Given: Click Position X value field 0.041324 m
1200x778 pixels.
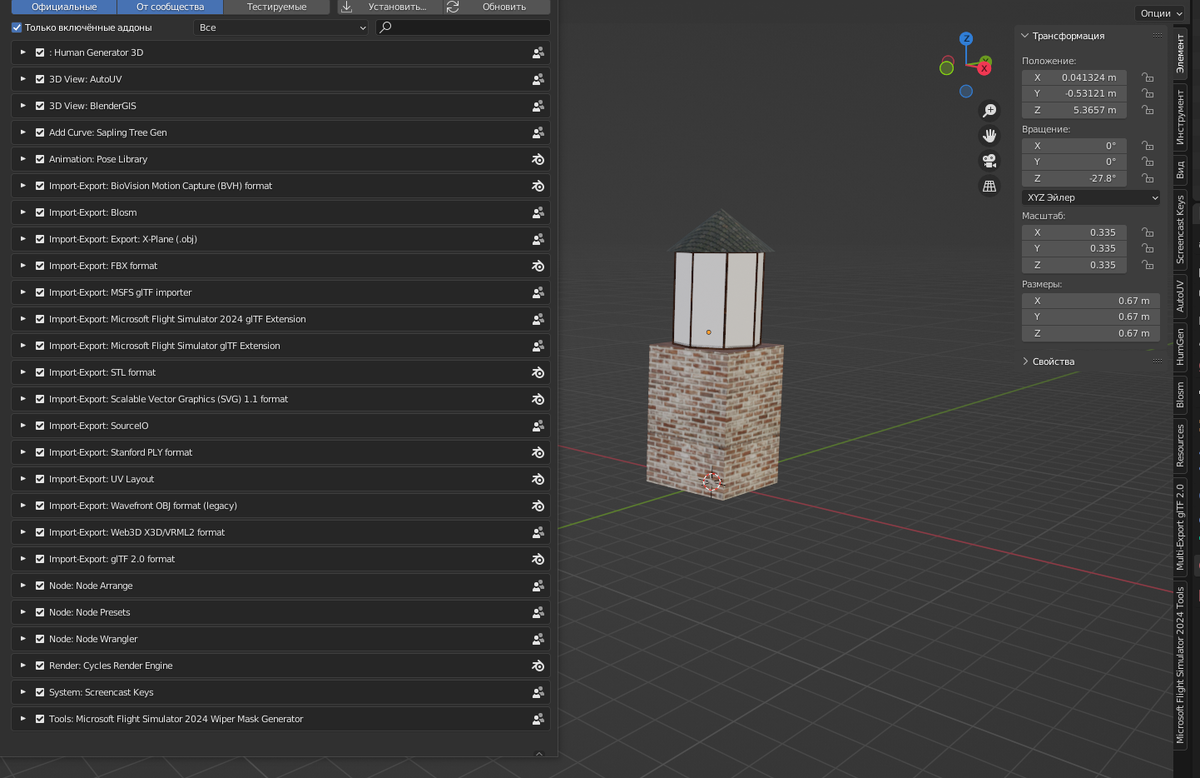Looking at the screenshot, I should pos(1075,77).
